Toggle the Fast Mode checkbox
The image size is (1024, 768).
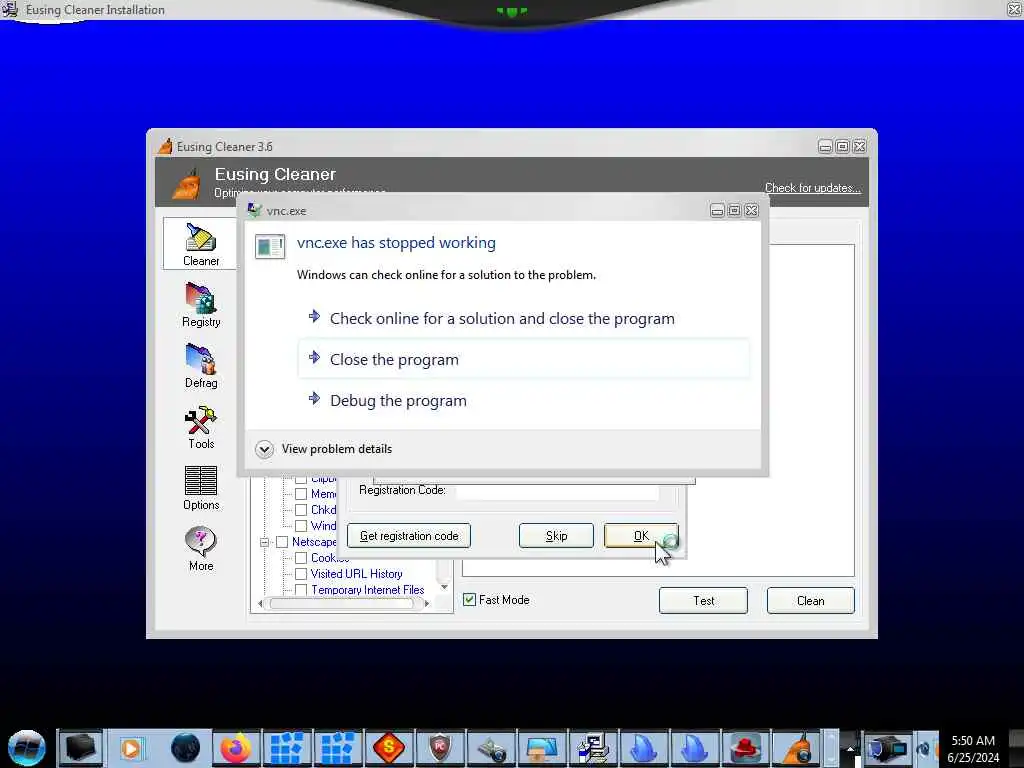(x=470, y=600)
